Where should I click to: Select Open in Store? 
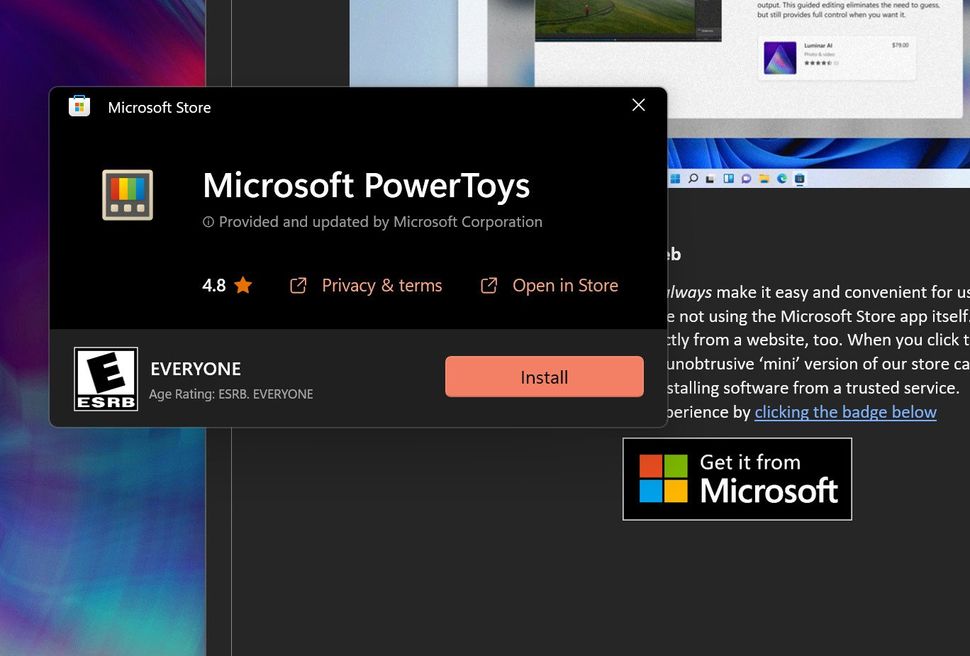pos(565,284)
